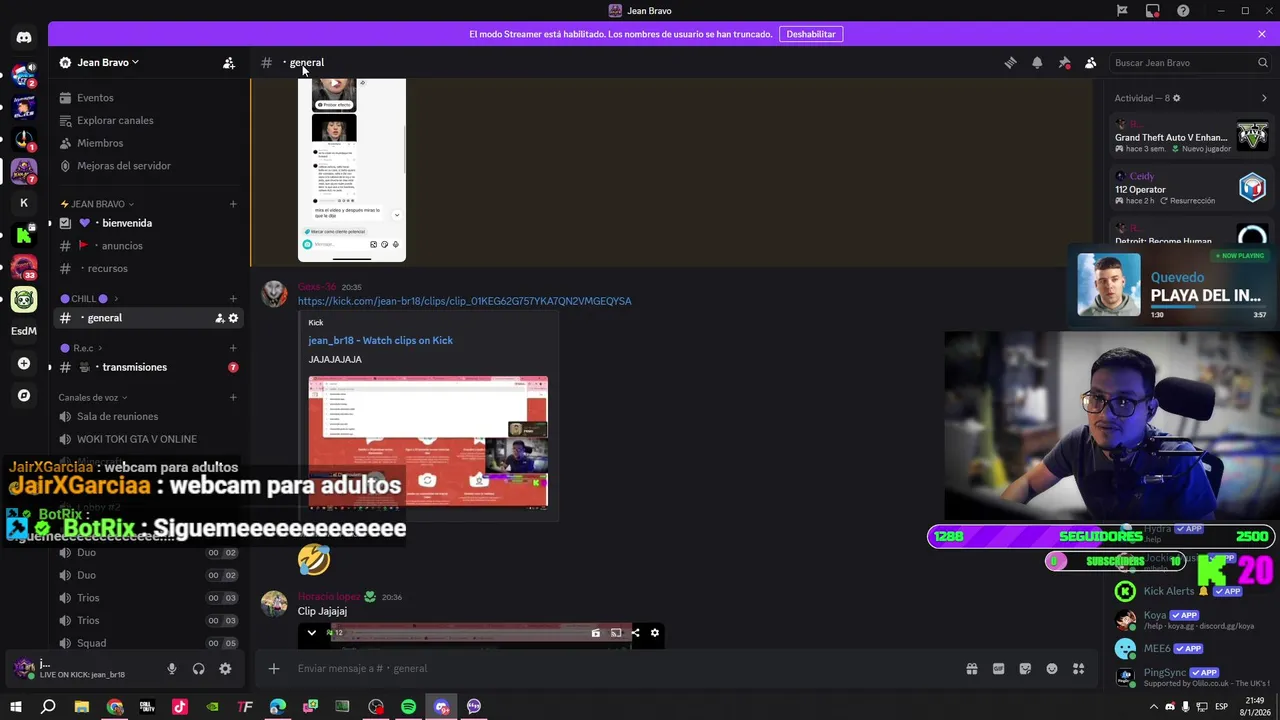
Task: Open user settings gear icon
Action: click(x=225, y=669)
